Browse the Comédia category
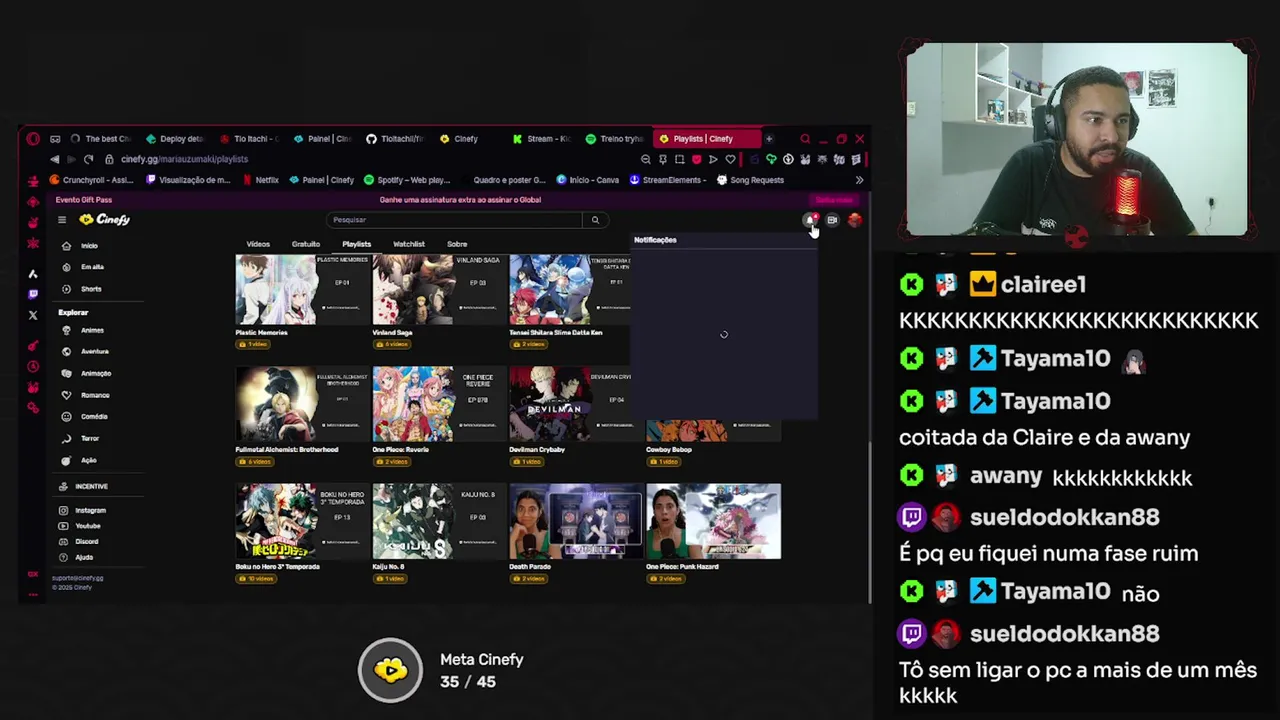Viewport: 1280px width, 720px height. (86, 416)
